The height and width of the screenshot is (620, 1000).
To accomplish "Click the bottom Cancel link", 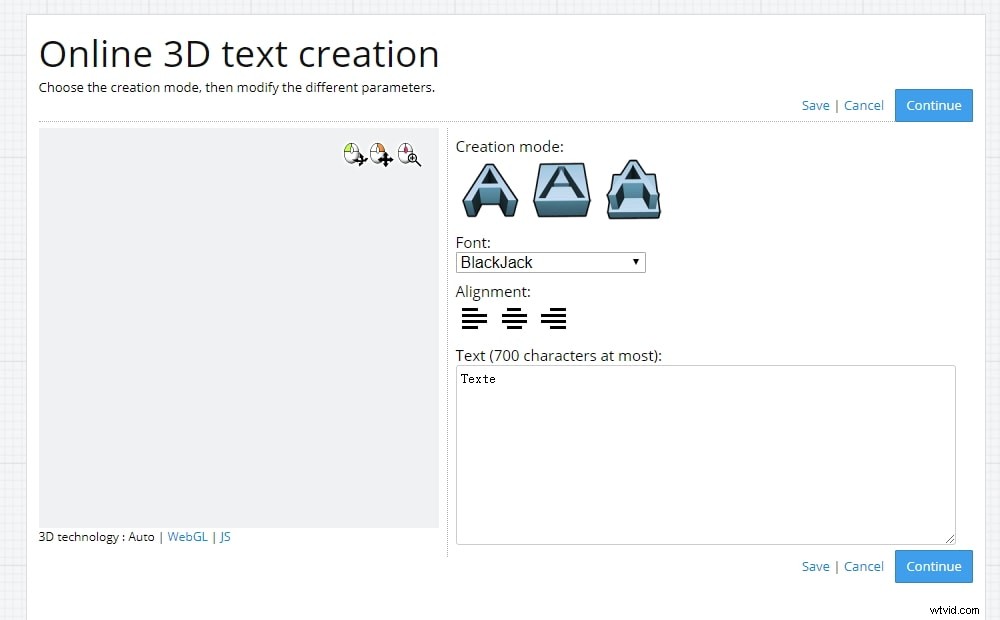I will 863,566.
